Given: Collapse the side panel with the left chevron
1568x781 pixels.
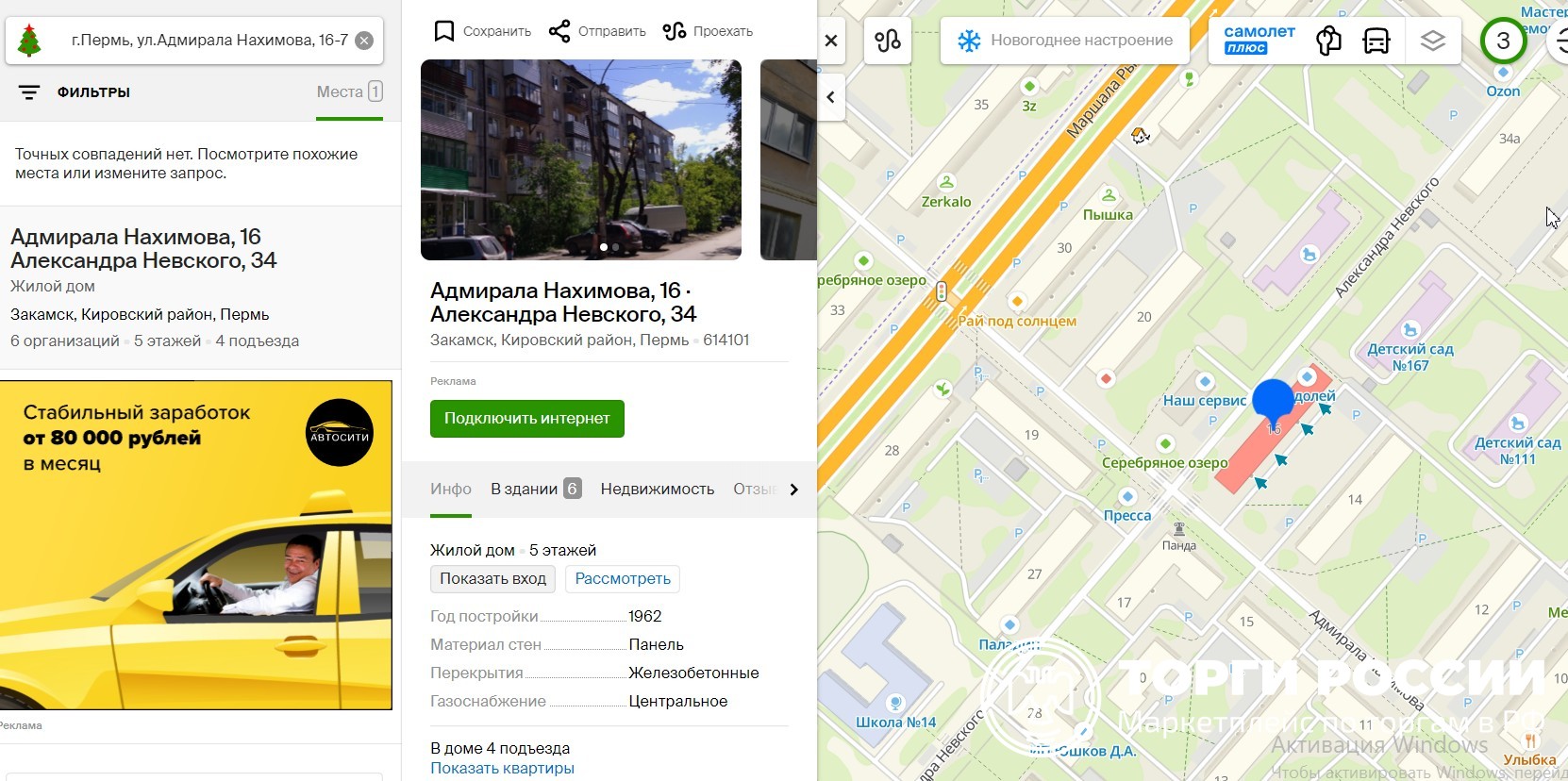Looking at the screenshot, I should click(831, 97).
